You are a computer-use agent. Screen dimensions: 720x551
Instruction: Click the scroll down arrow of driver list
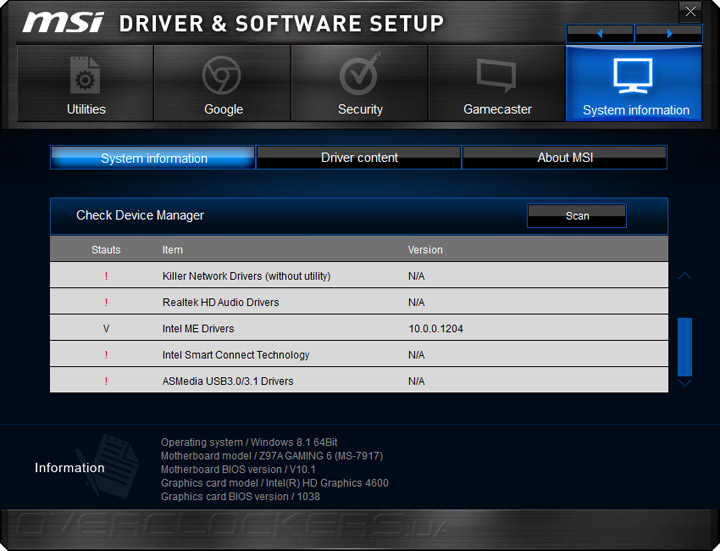685,382
